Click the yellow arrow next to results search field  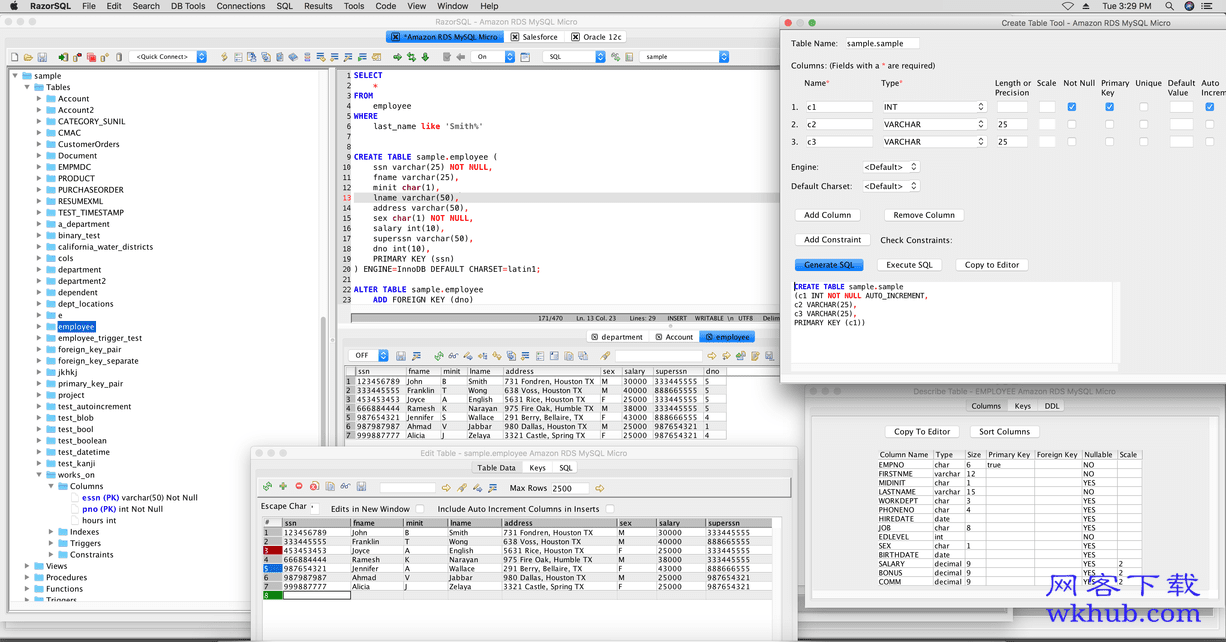[x=712, y=356]
